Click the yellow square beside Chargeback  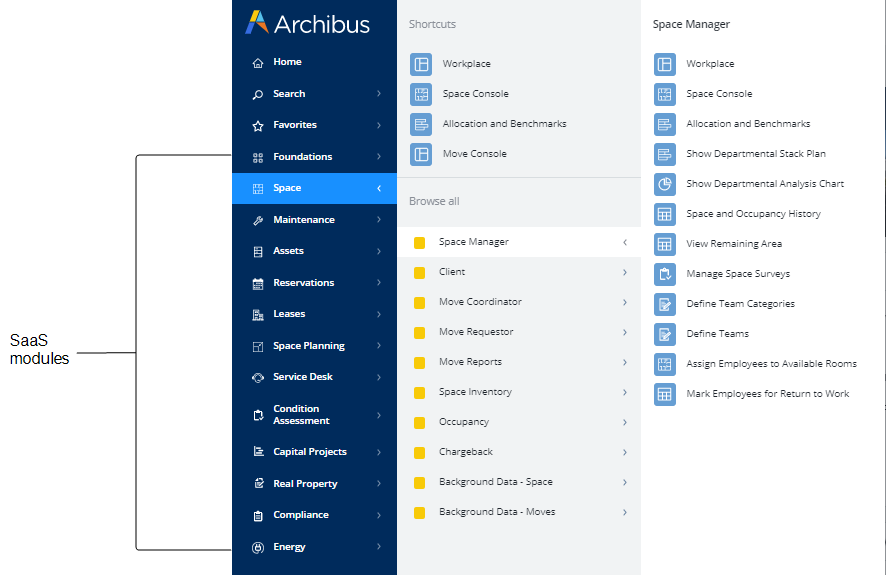pyautogui.click(x=420, y=452)
